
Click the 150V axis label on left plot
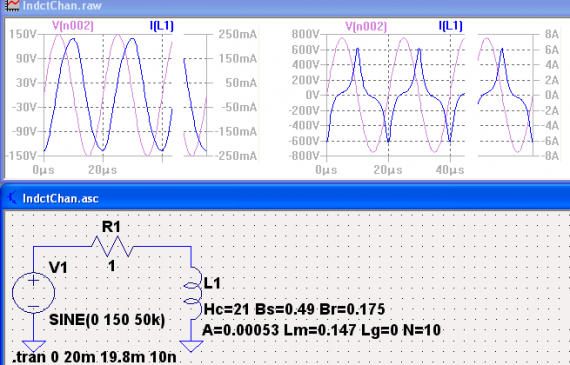[23, 35]
